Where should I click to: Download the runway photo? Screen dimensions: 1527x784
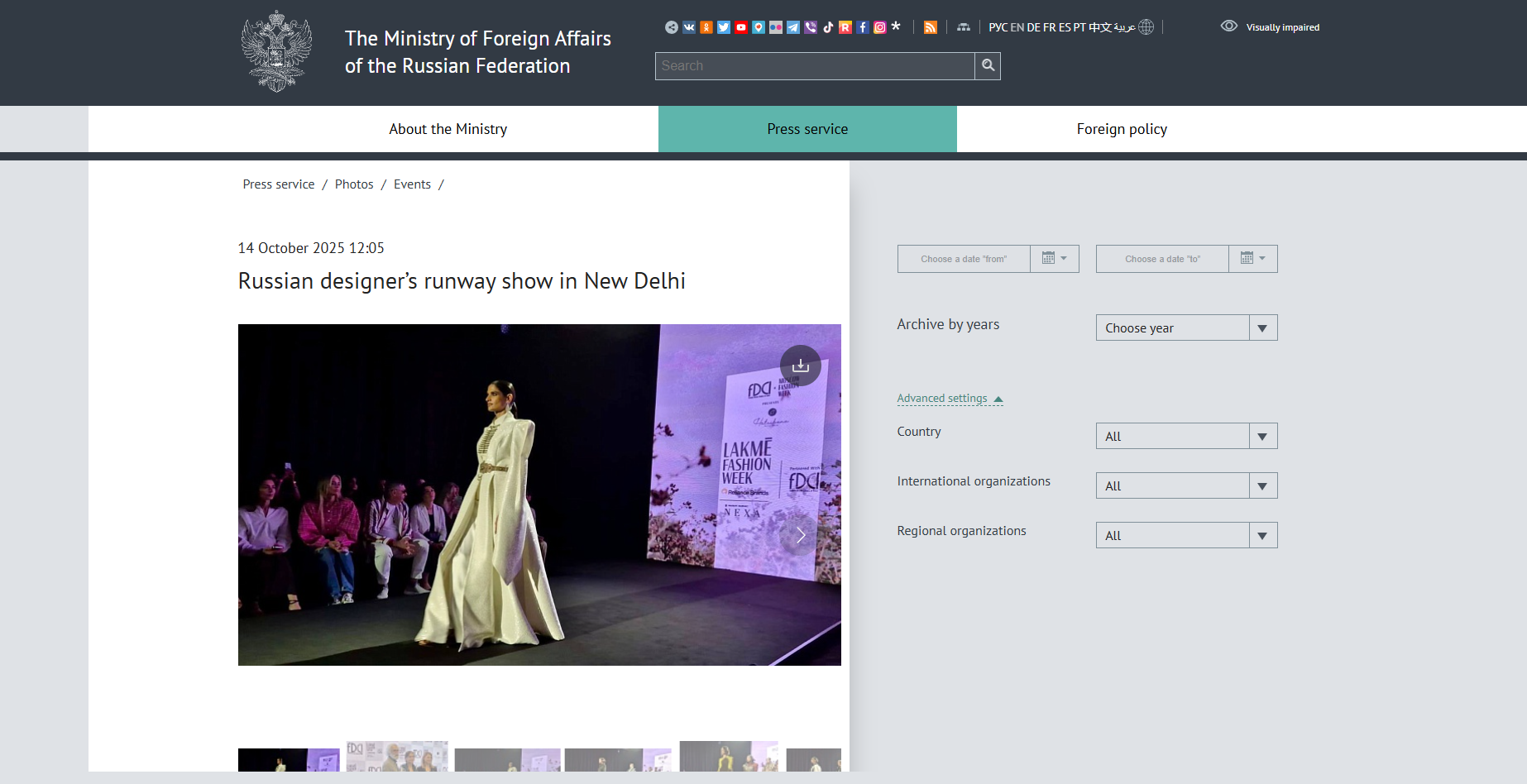pyautogui.click(x=801, y=366)
